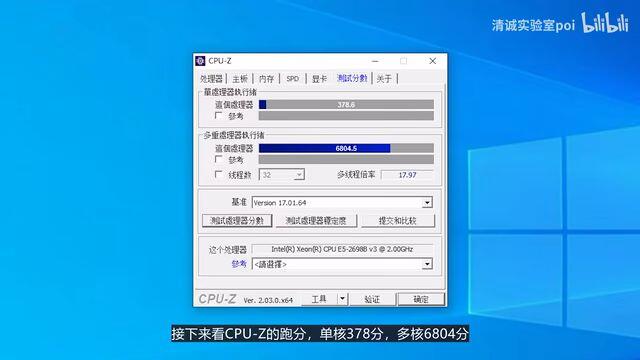Close the CPU-Z window
This screenshot has height=360, width=640.
[x=433, y=61]
